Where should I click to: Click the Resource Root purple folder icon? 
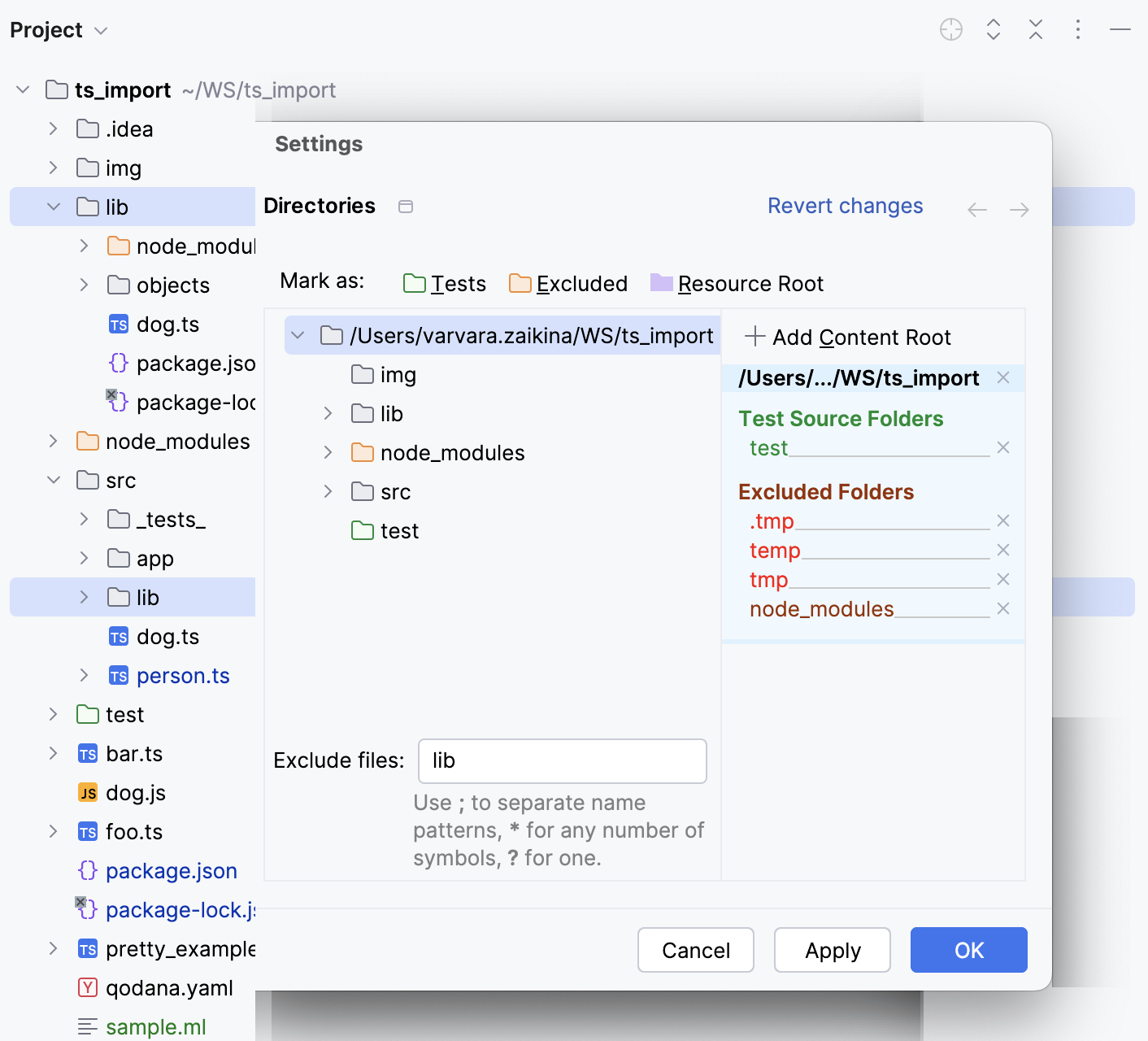(663, 283)
